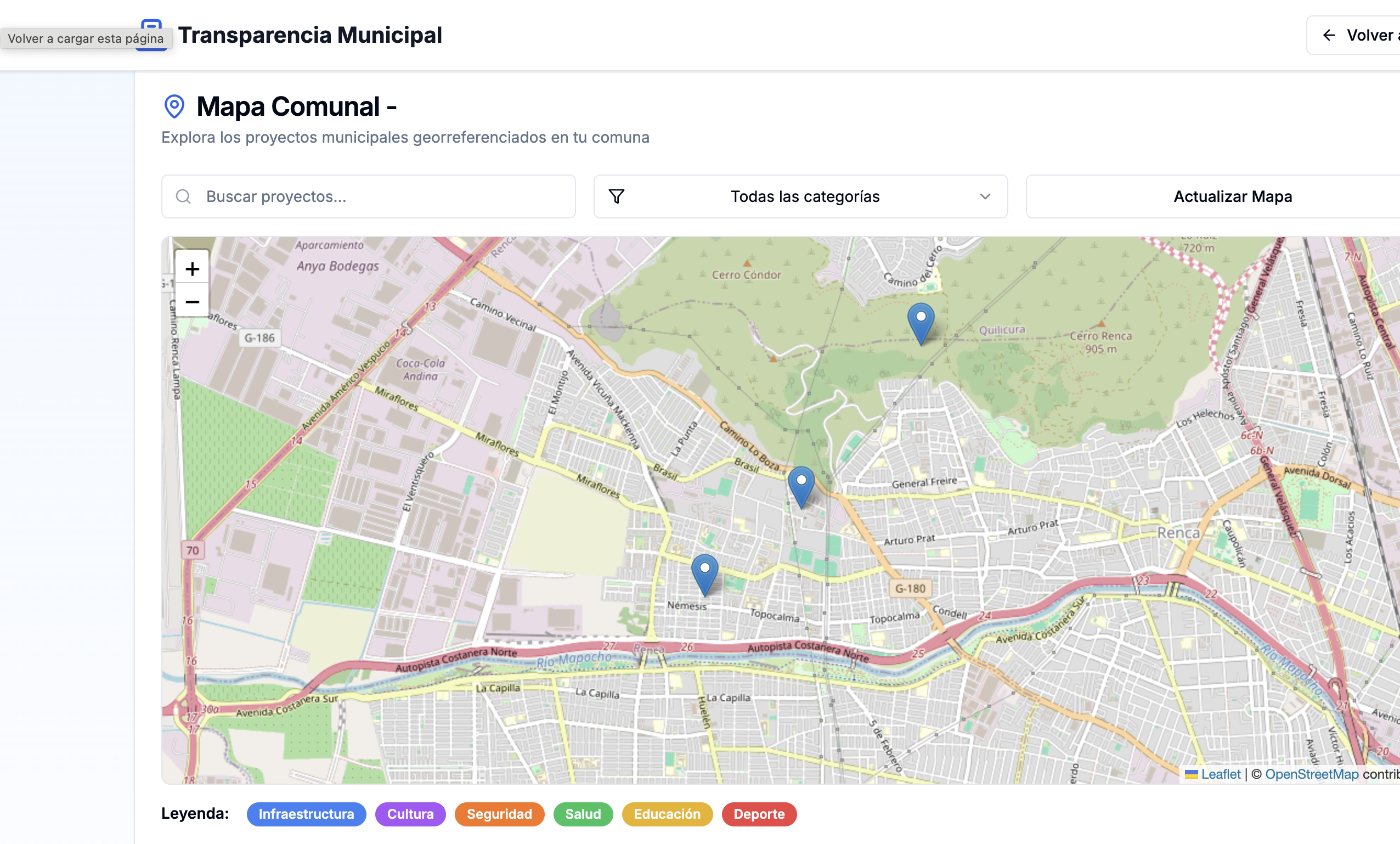Viewport: 1400px width, 844px height.
Task: Click the filter funnel icon beside category selector
Action: [617, 196]
